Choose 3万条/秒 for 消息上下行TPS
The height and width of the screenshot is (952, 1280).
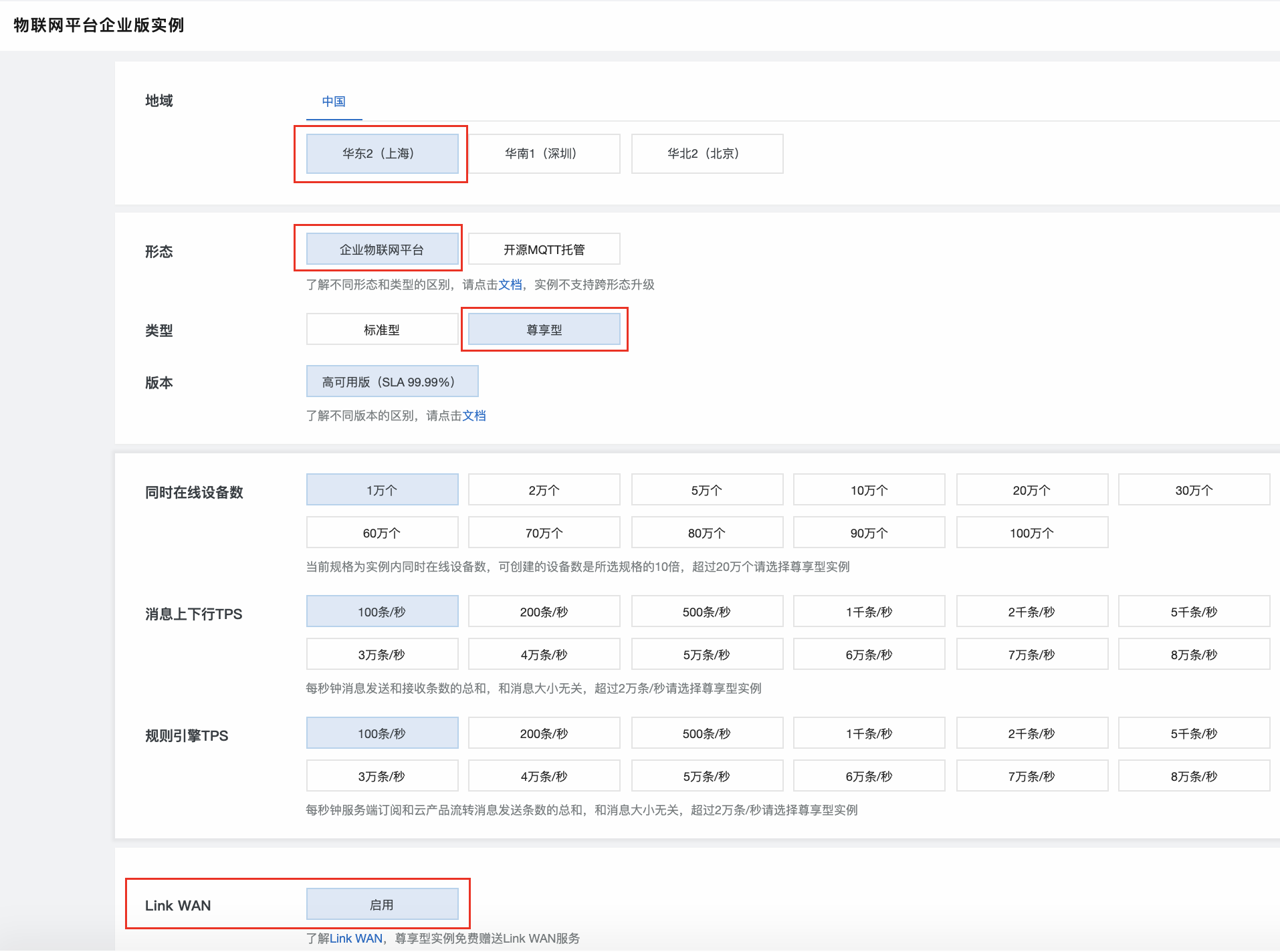tap(382, 654)
